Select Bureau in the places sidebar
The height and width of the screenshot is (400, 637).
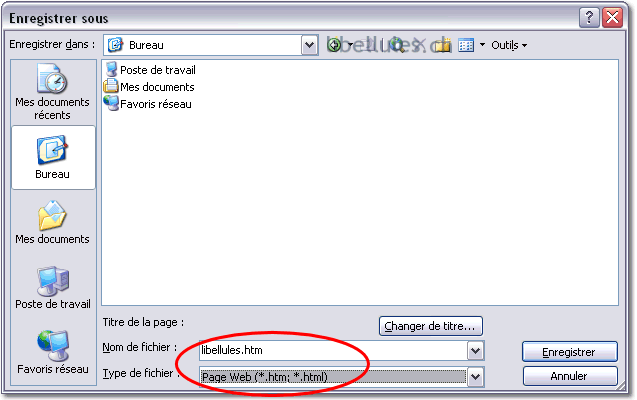point(53,158)
